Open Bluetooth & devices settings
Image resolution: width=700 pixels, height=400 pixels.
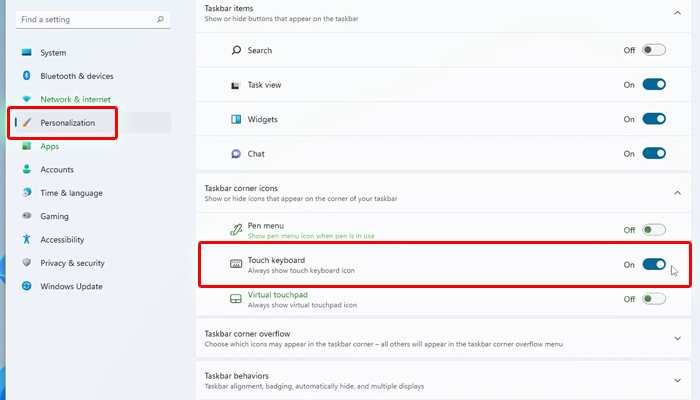[93, 76]
